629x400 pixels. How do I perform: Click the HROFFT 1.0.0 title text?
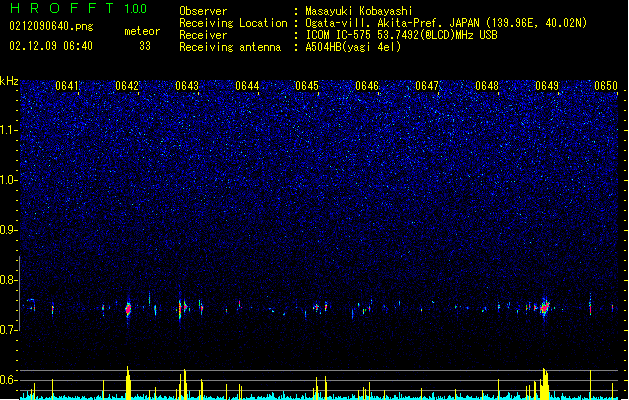pyautogui.click(x=79, y=8)
